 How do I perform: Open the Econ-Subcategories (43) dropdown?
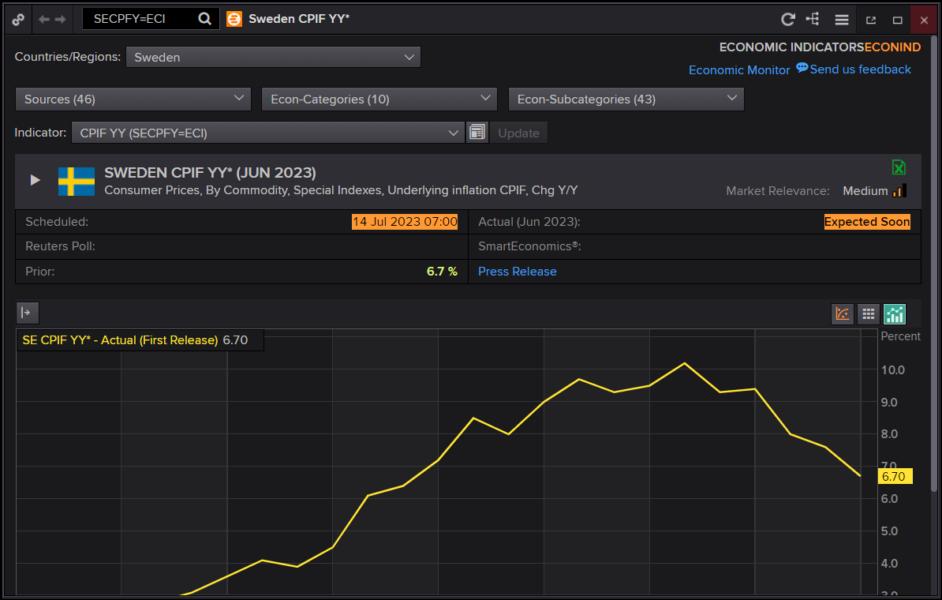click(626, 99)
